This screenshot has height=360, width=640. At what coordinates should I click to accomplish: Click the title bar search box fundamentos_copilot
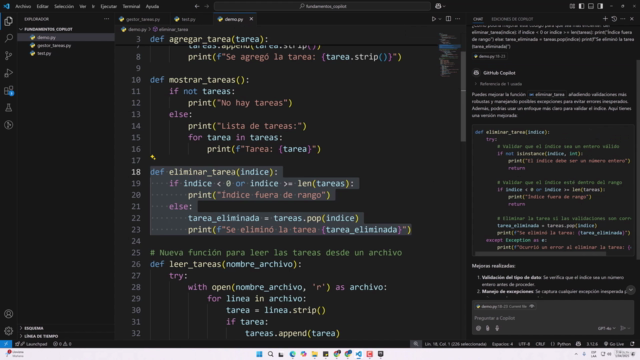point(322,6)
